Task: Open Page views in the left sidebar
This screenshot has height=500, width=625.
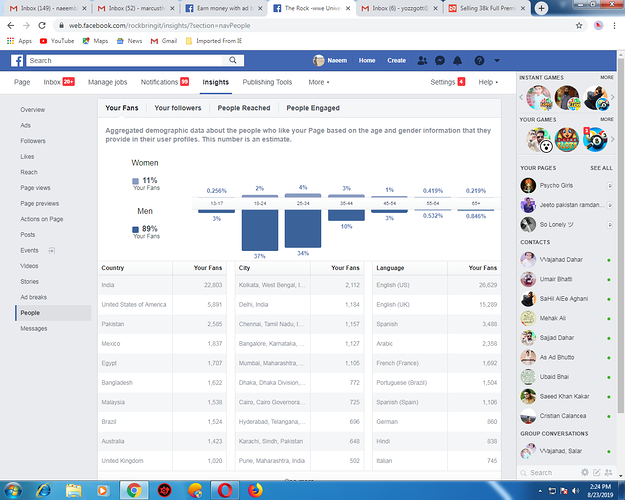Action: [x=36, y=188]
